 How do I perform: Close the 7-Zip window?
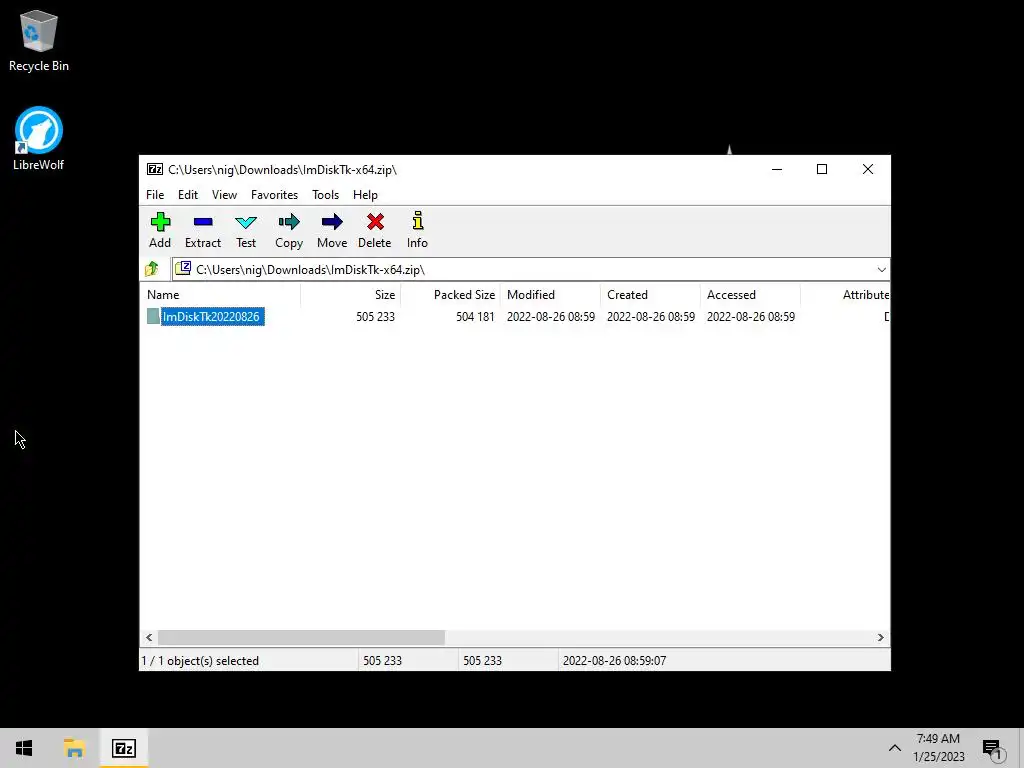(x=868, y=170)
